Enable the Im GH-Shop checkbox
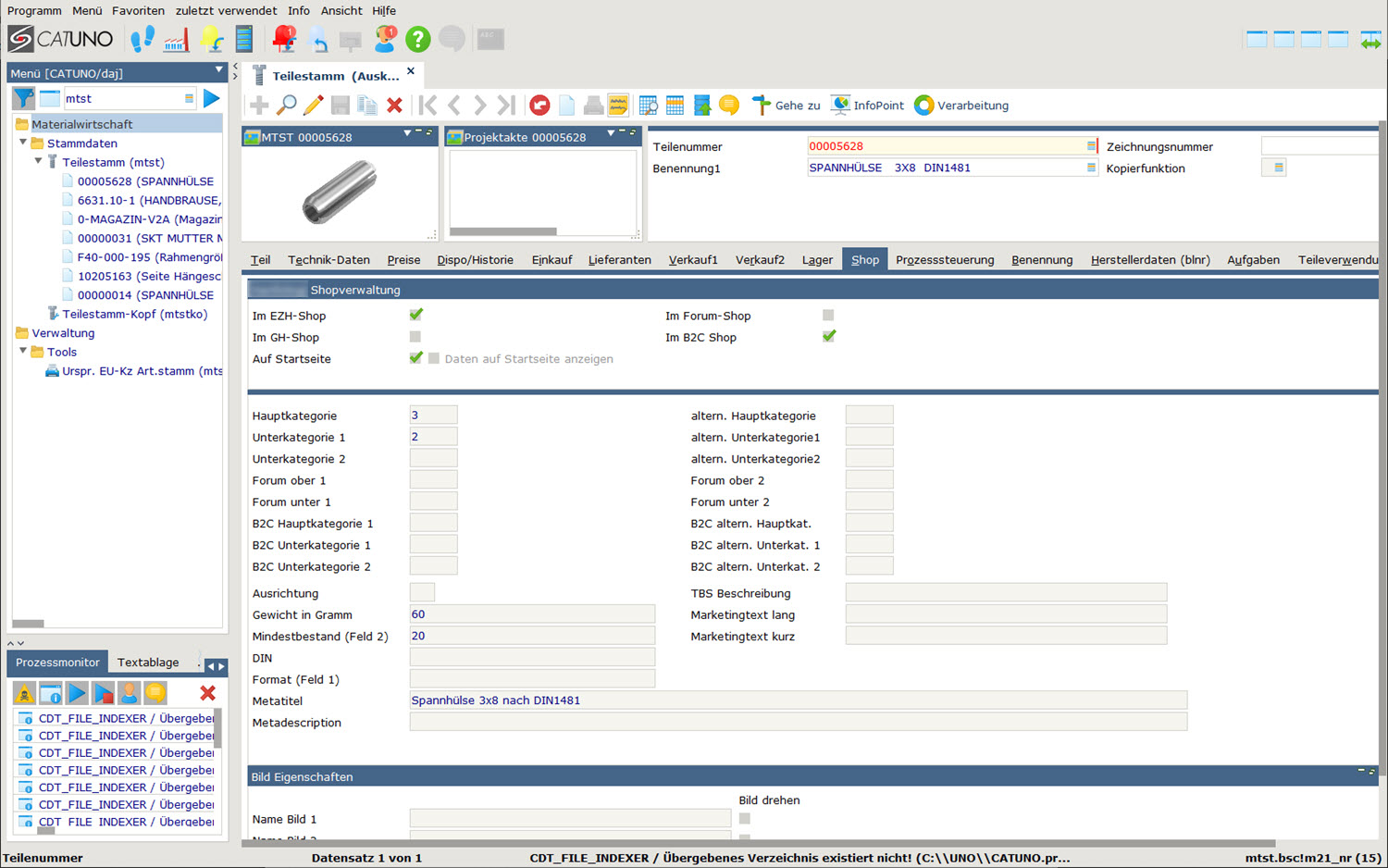 coord(415,337)
